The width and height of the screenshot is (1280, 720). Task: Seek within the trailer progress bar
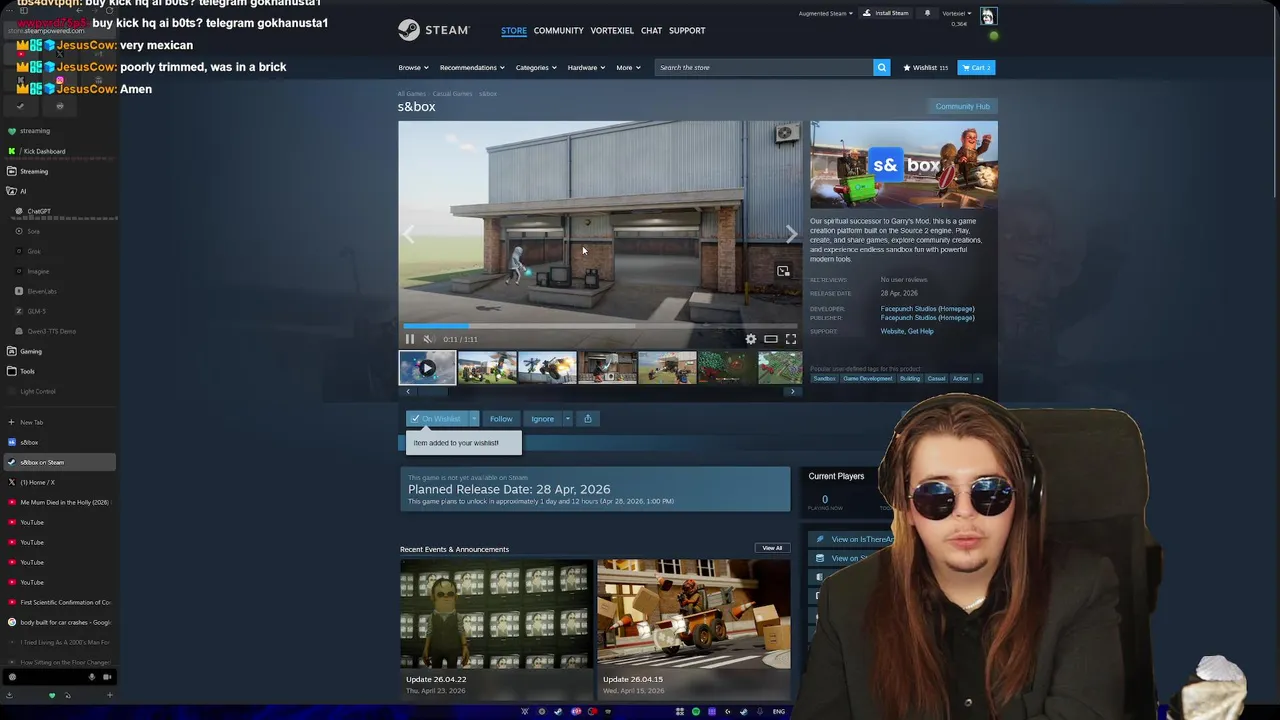click(x=600, y=326)
